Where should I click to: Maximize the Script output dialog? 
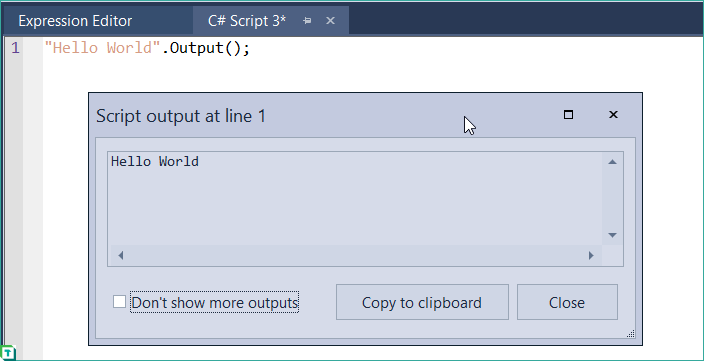tap(568, 114)
